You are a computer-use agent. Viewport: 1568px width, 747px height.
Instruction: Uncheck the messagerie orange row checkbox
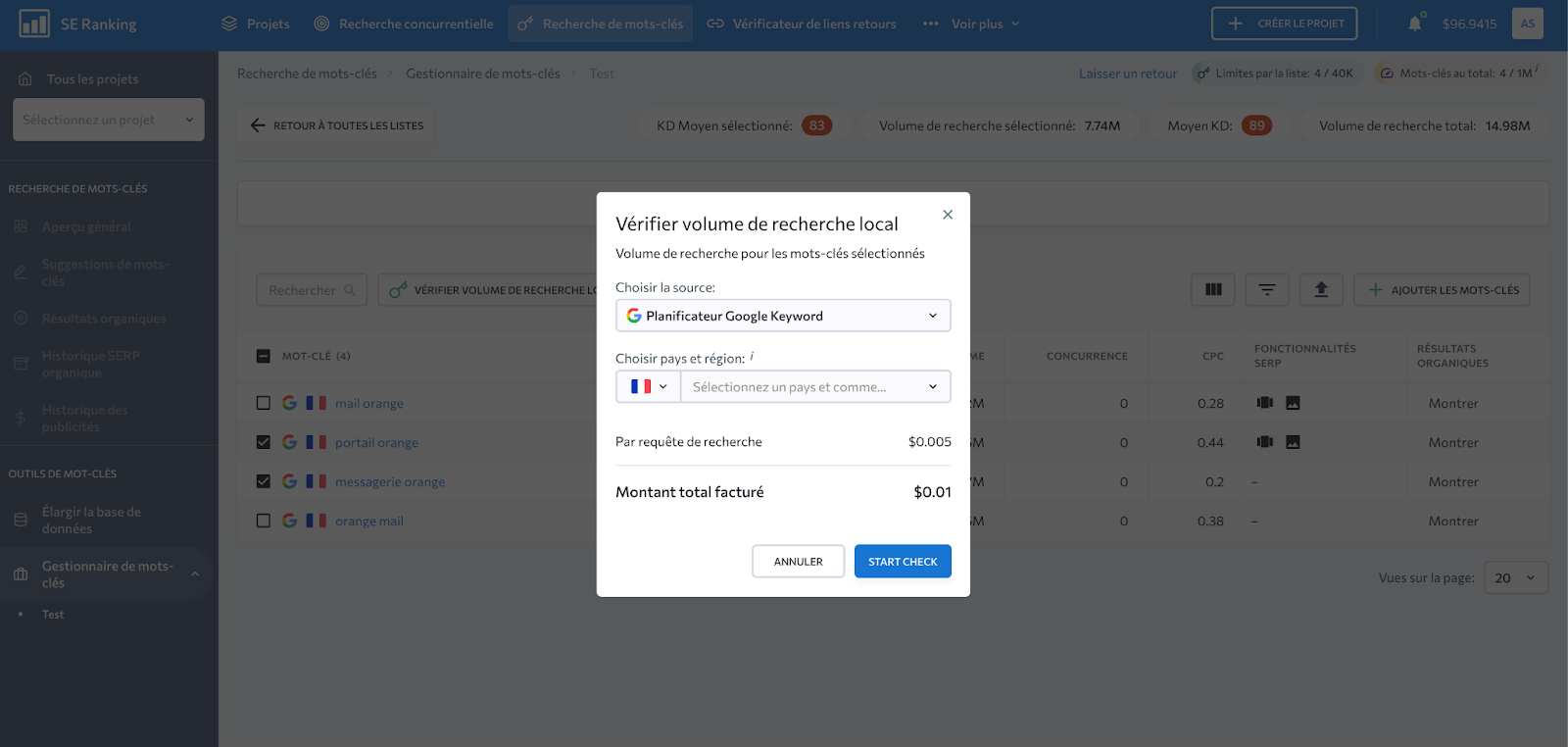coord(263,481)
